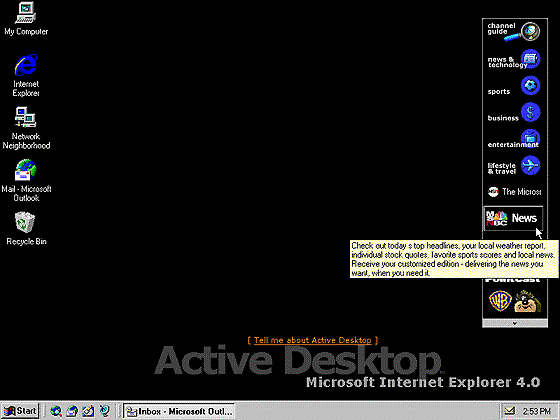Open The Microsoft Network channel
The height and width of the screenshot is (420, 560).
pyautogui.click(x=514, y=192)
